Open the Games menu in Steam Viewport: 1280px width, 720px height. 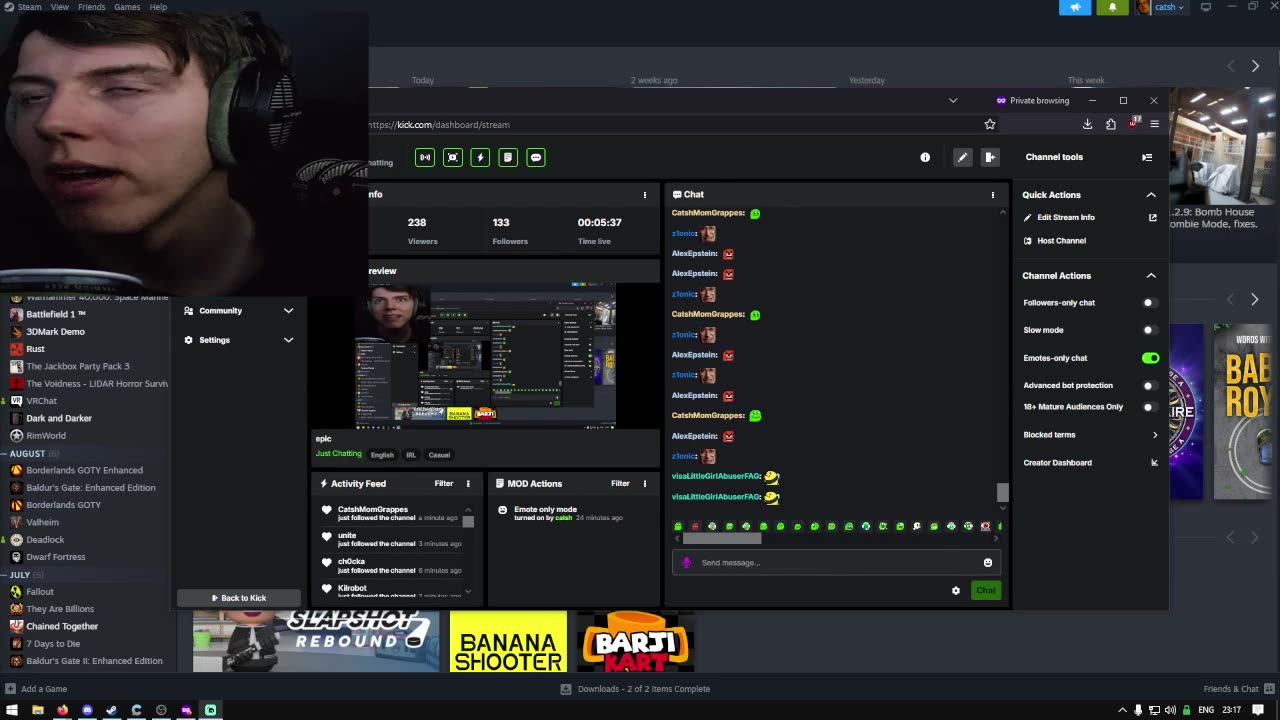[127, 7]
